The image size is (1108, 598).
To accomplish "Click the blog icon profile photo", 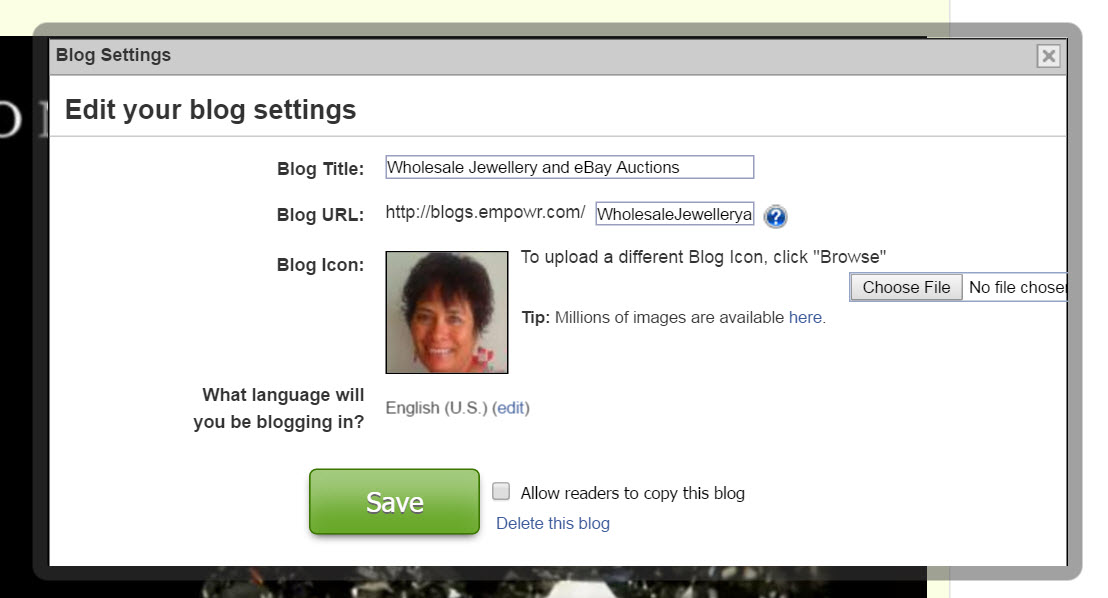I will [447, 312].
